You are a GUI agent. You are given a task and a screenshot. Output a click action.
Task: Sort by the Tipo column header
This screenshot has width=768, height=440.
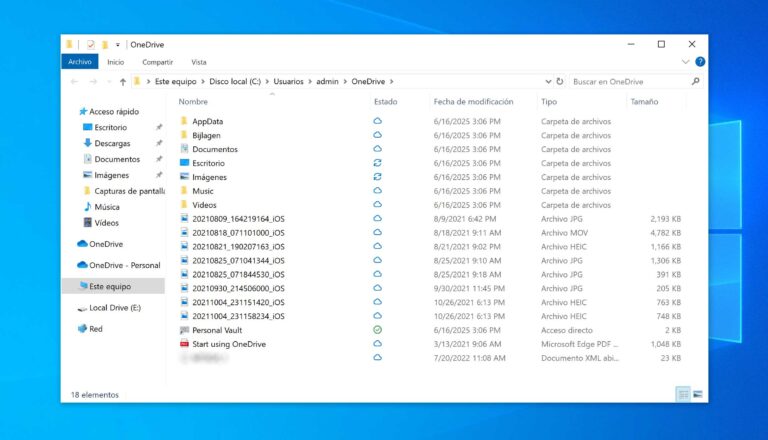point(549,101)
